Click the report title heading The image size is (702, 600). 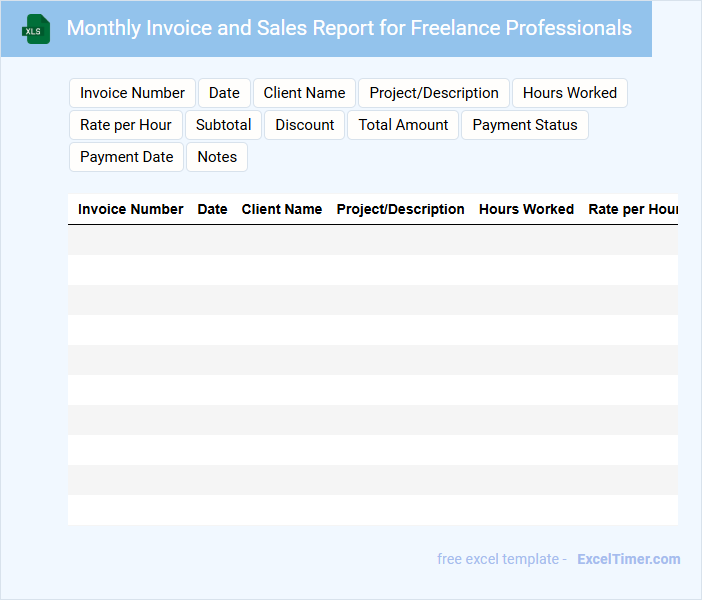349,28
